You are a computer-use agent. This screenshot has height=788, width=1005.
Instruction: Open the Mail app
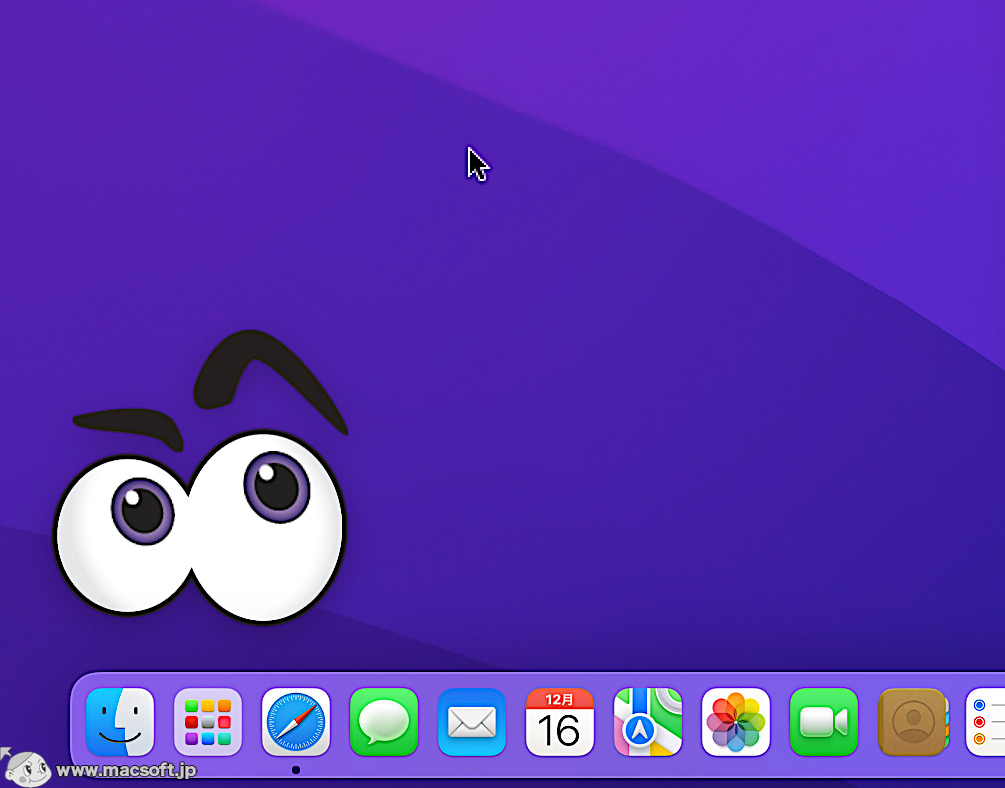pyautogui.click(x=472, y=722)
